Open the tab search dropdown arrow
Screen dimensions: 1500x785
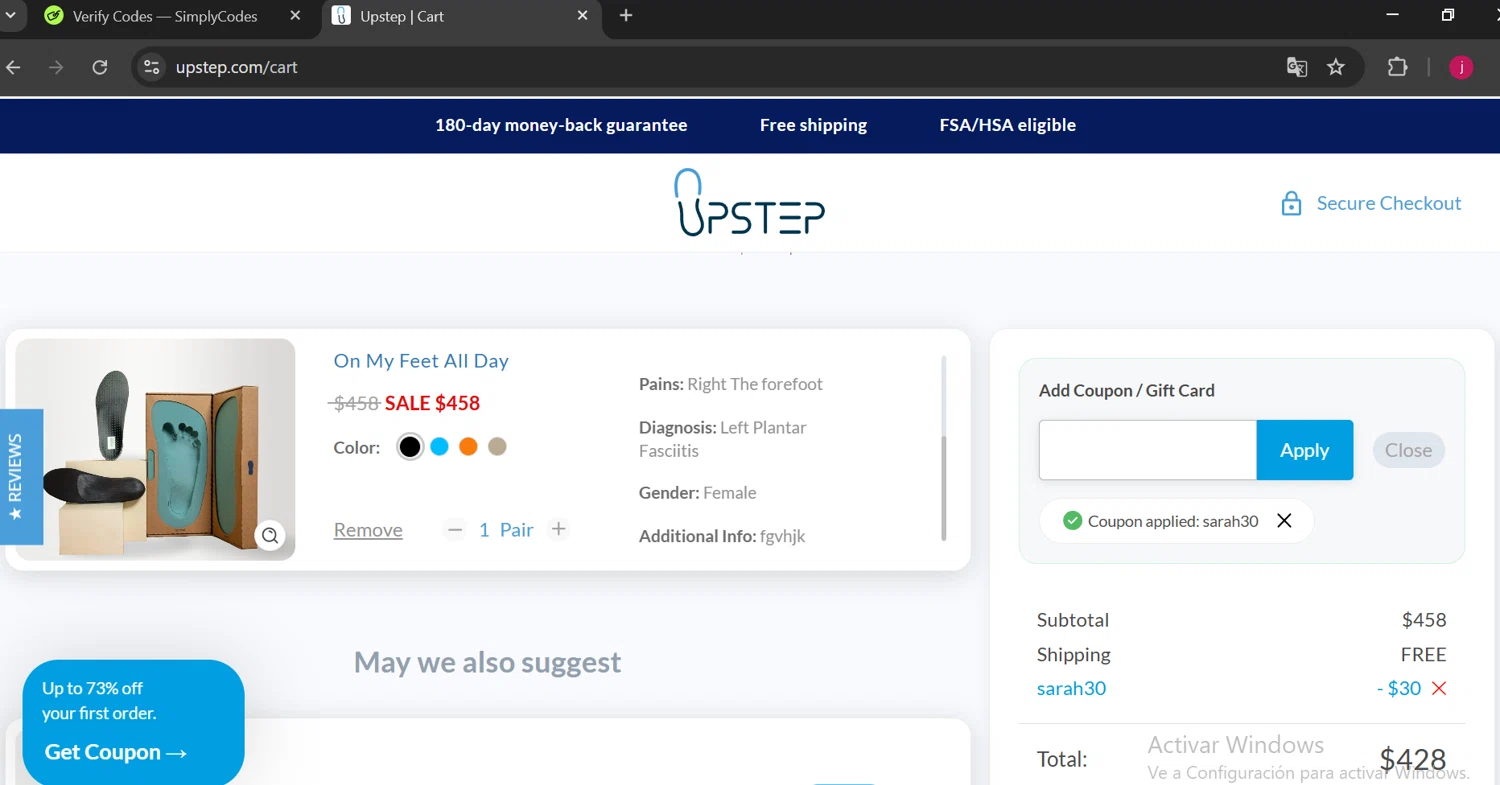(x=10, y=16)
